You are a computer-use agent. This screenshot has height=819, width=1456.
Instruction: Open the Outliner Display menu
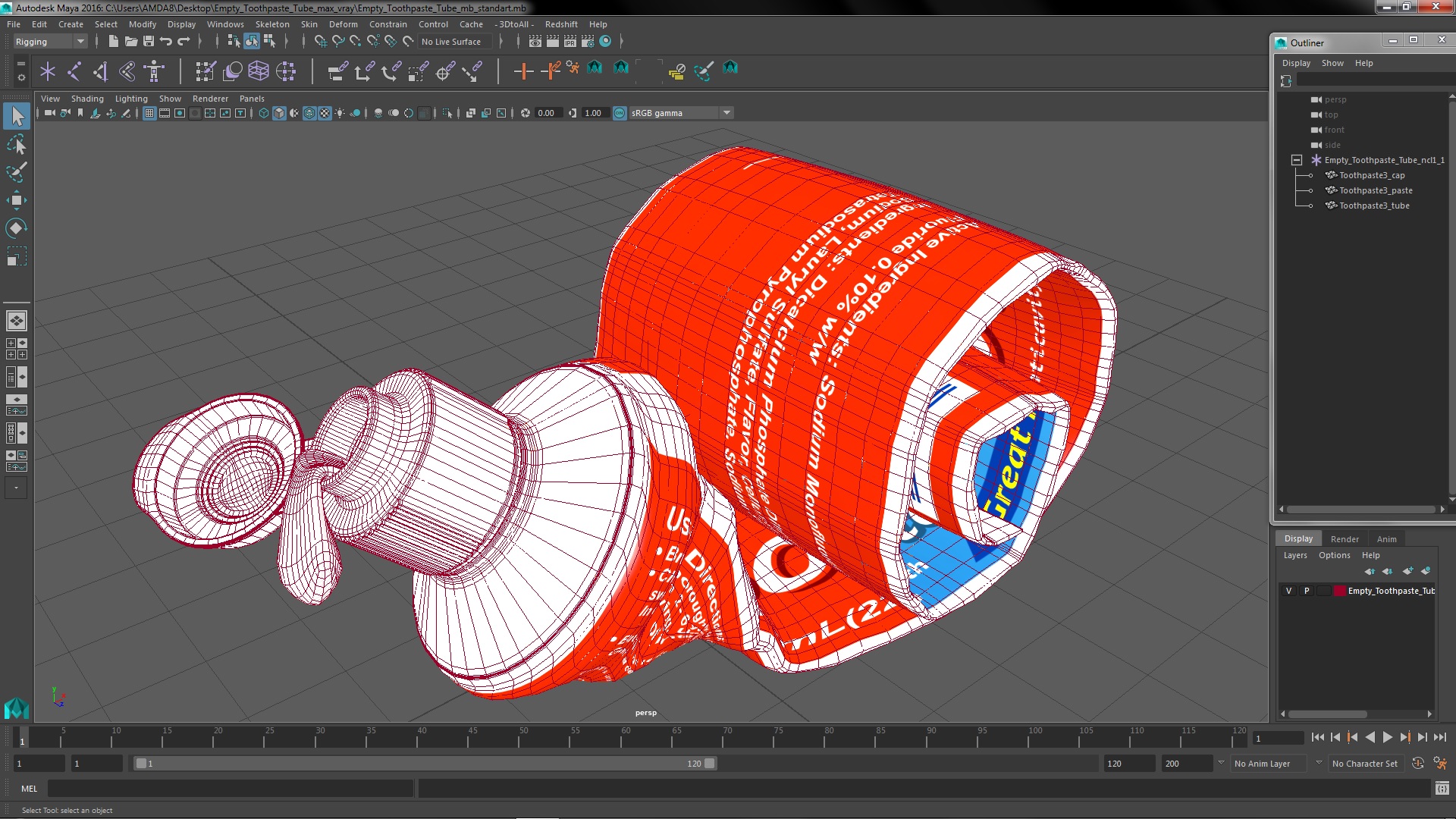(x=1296, y=63)
